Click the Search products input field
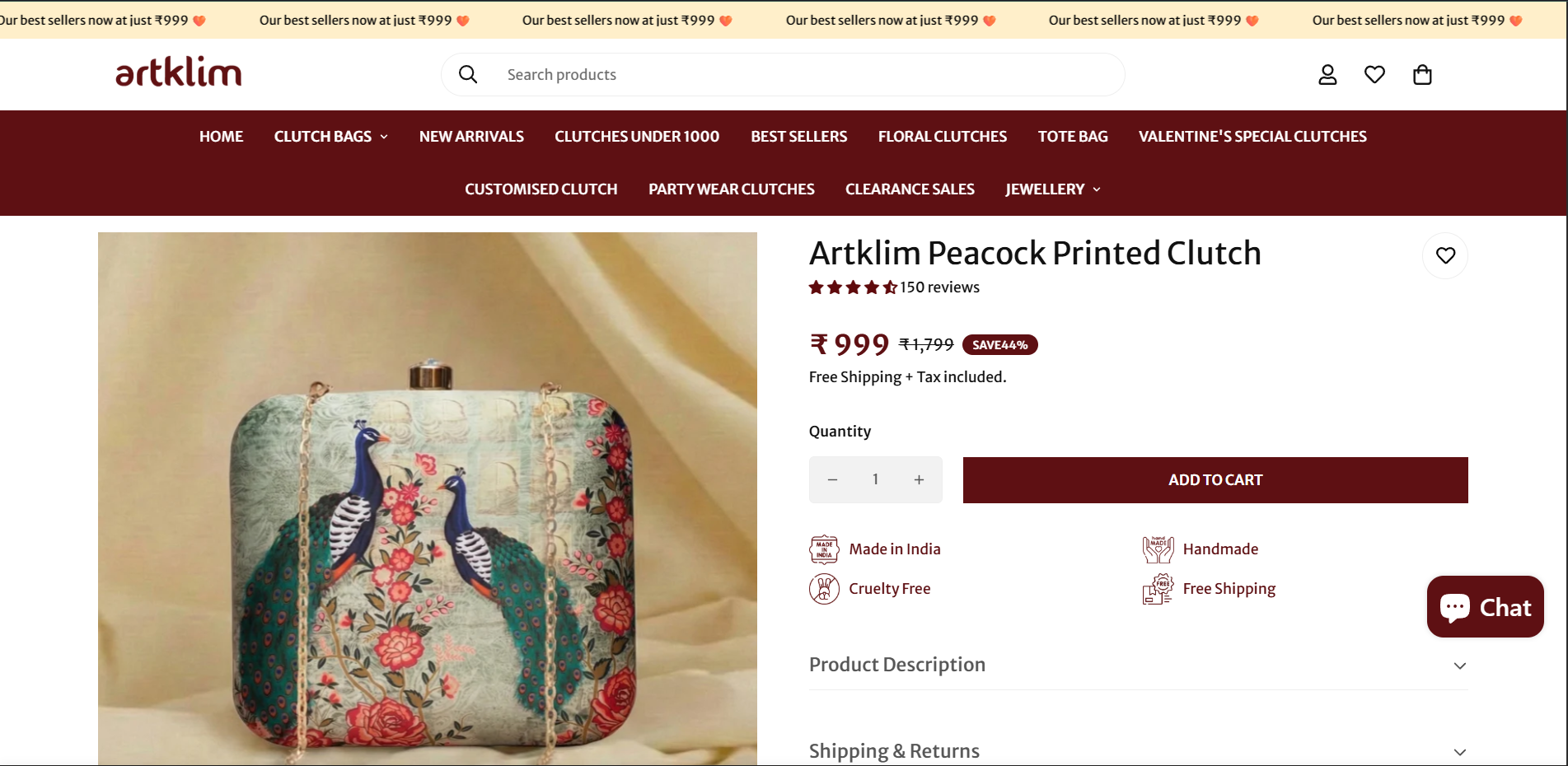Viewport: 1568px width, 766px height. [783, 74]
